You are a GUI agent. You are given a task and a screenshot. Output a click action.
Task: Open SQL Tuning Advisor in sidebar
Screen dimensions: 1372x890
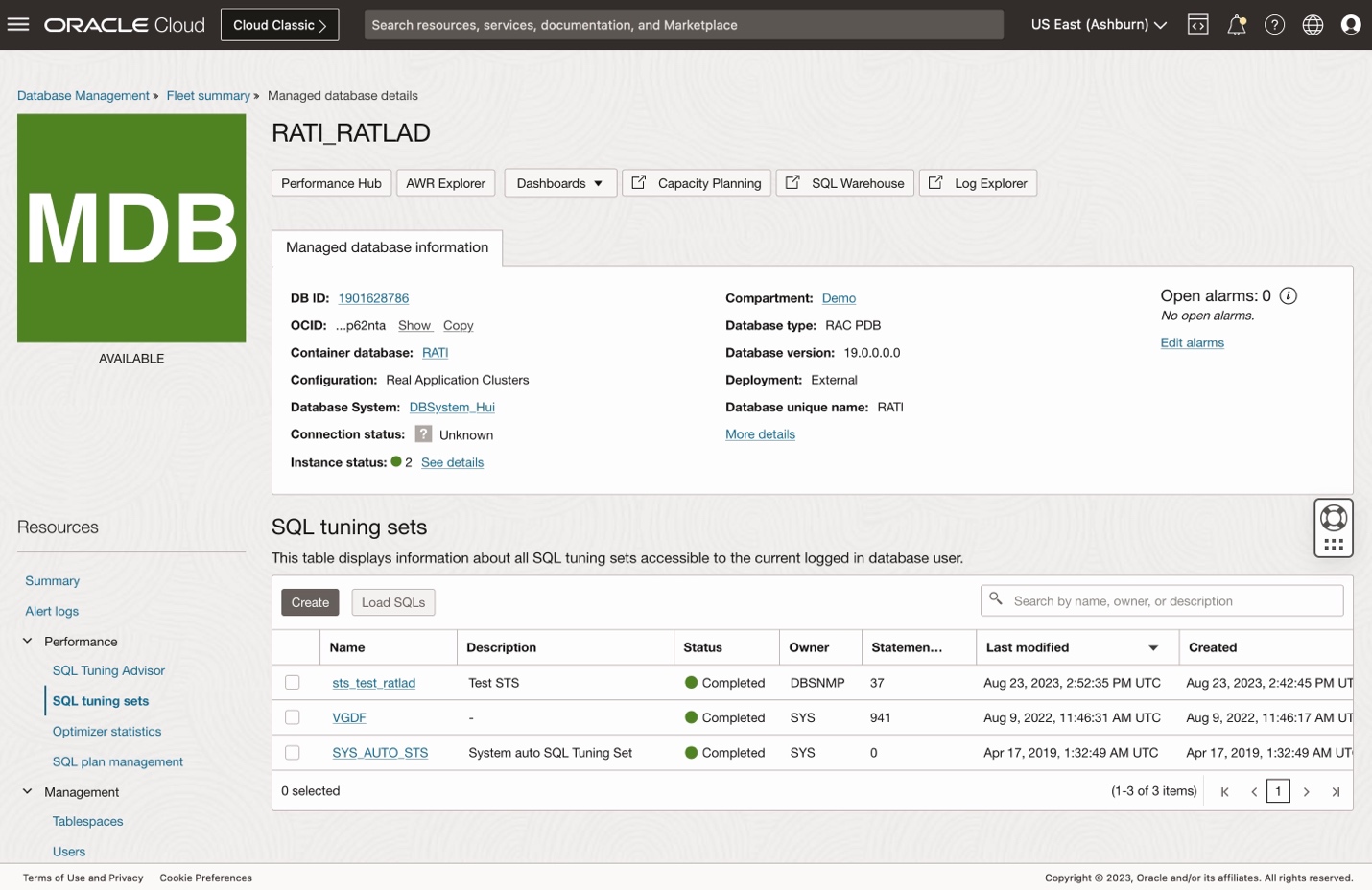tap(108, 670)
